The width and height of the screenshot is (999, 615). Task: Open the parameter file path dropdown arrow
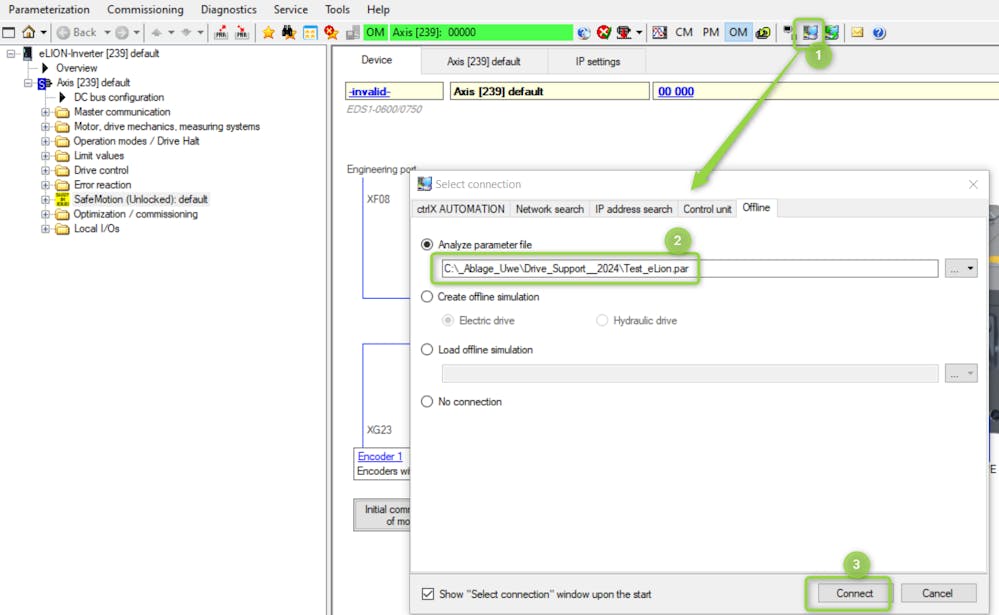(x=970, y=269)
